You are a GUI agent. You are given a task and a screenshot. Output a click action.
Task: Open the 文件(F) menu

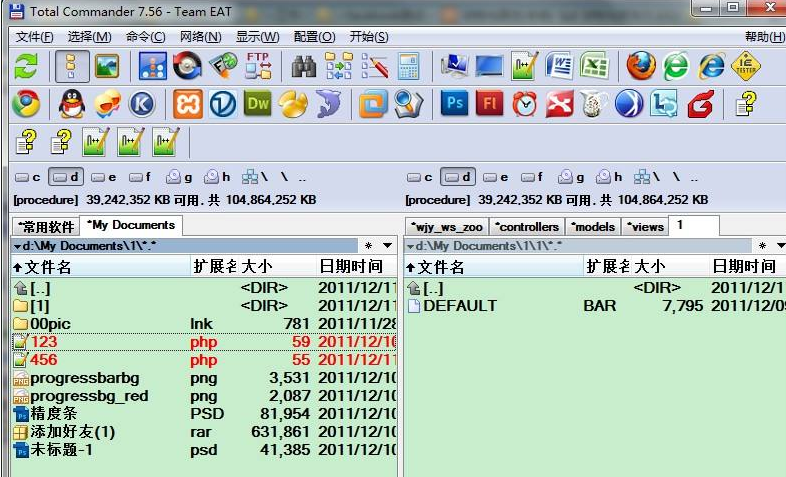[x=35, y=37]
